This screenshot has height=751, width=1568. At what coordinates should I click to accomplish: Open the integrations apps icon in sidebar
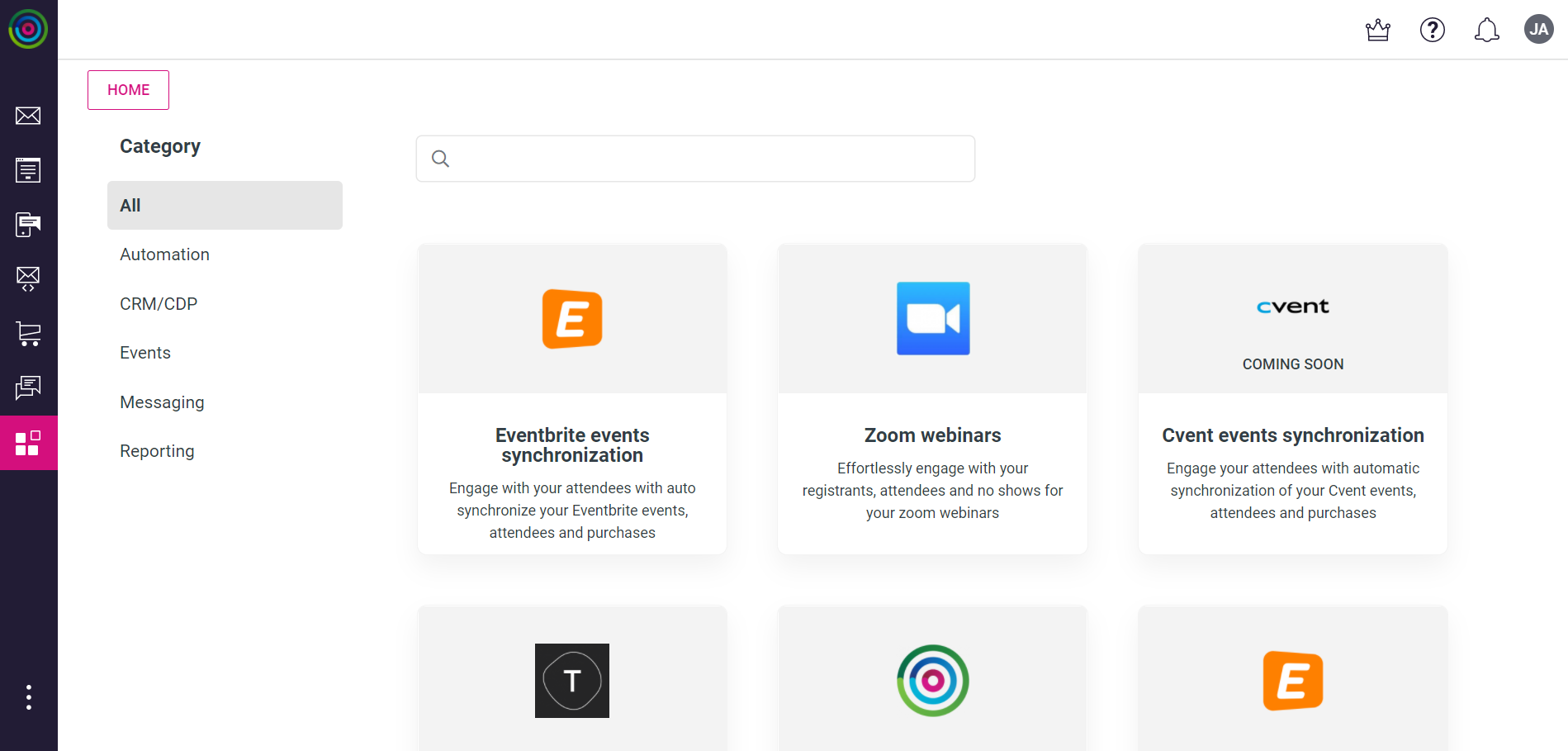click(28, 443)
